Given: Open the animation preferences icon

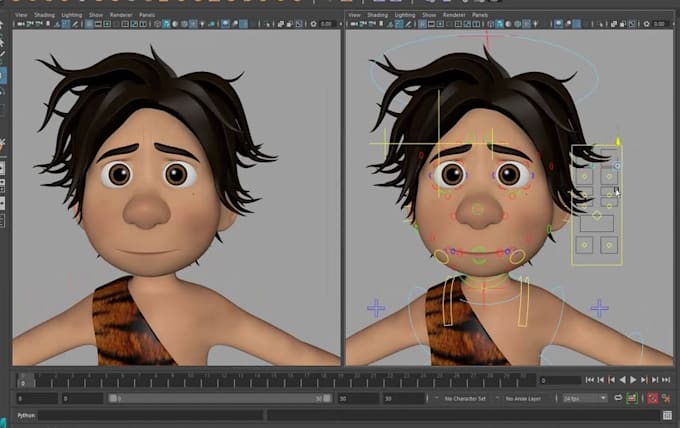Looking at the screenshot, I should (666, 398).
